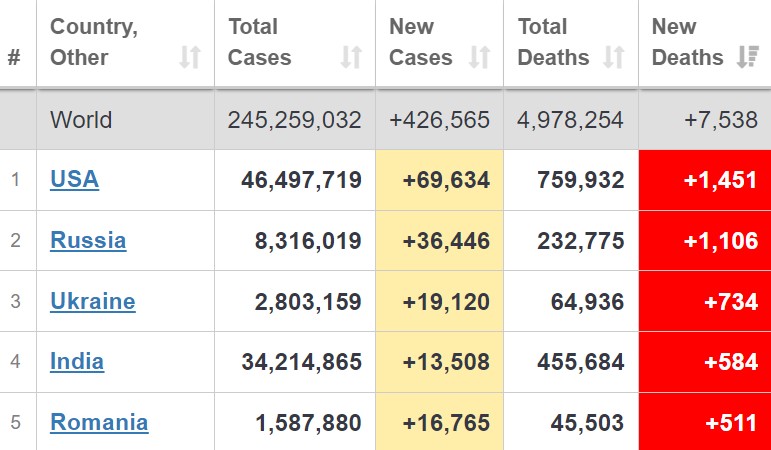Sort by Country, Other column arrows
The image size is (771, 450).
coord(190,57)
